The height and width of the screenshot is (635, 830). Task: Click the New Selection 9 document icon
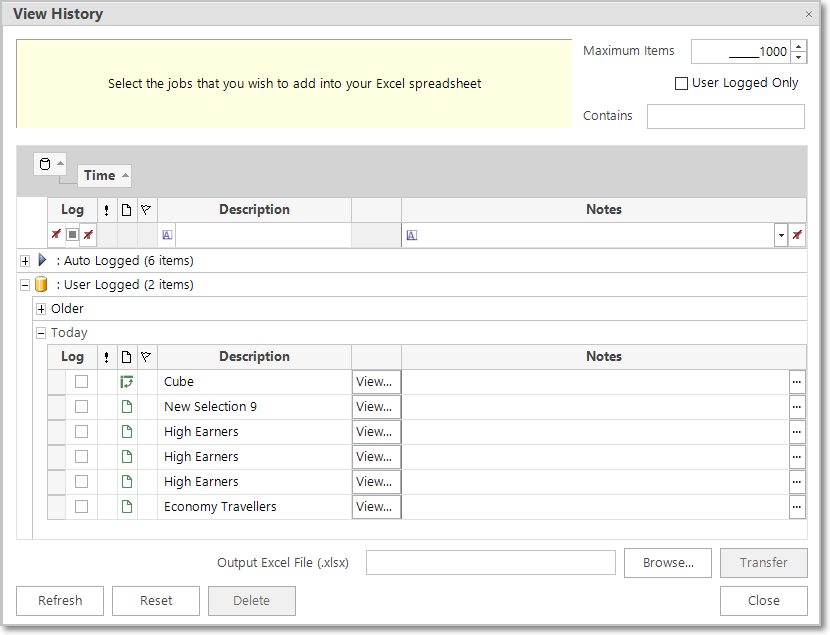tap(127, 406)
